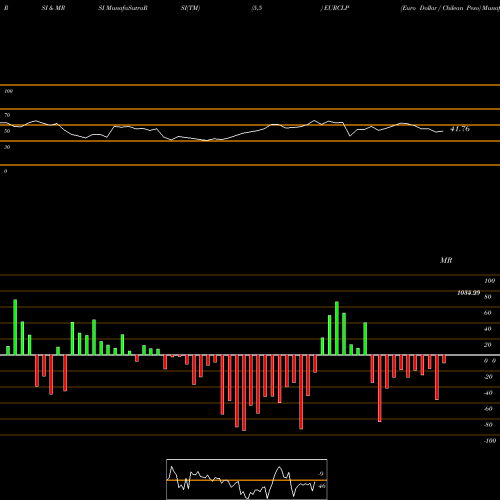Image resolution: width=500 pixels, height=500 pixels.
Task: Click the RSI axis label 70
Action: click(7, 115)
